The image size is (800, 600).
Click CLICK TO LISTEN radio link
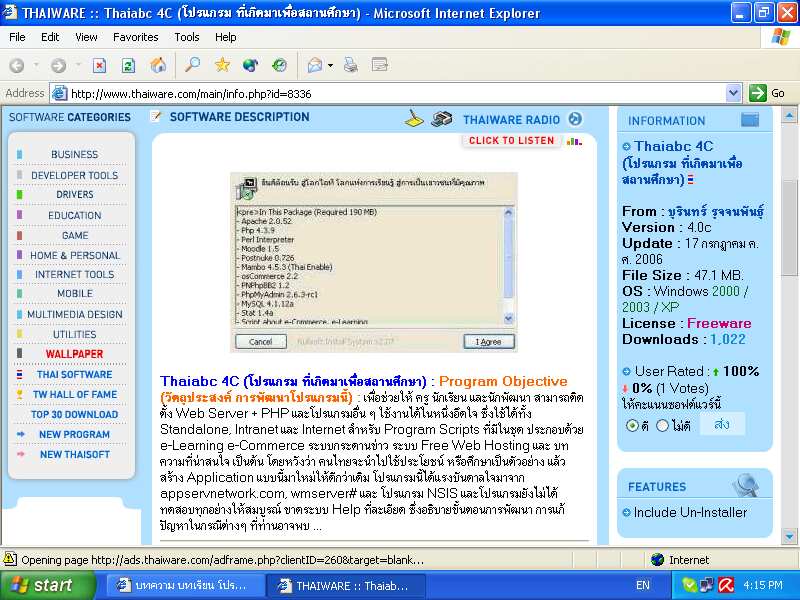tap(511, 141)
